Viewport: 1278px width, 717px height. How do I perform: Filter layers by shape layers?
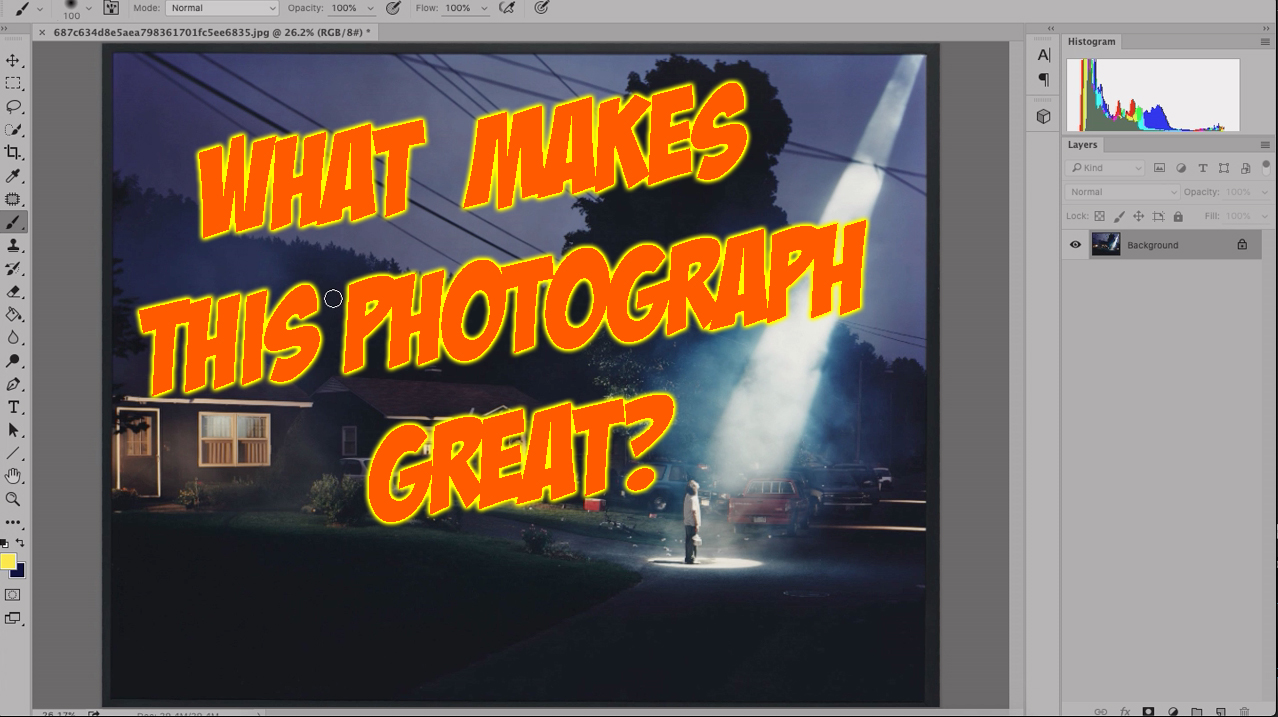tap(1224, 168)
